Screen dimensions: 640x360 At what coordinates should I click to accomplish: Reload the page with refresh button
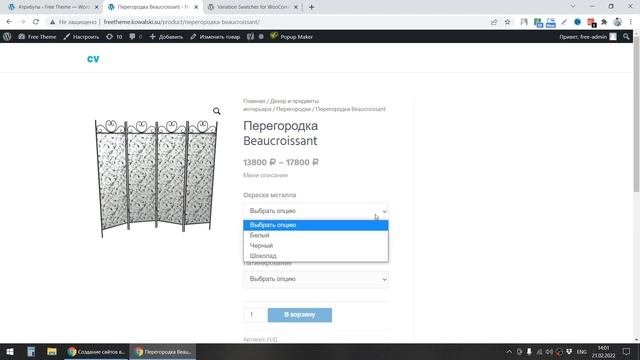pyautogui.click(x=36, y=22)
